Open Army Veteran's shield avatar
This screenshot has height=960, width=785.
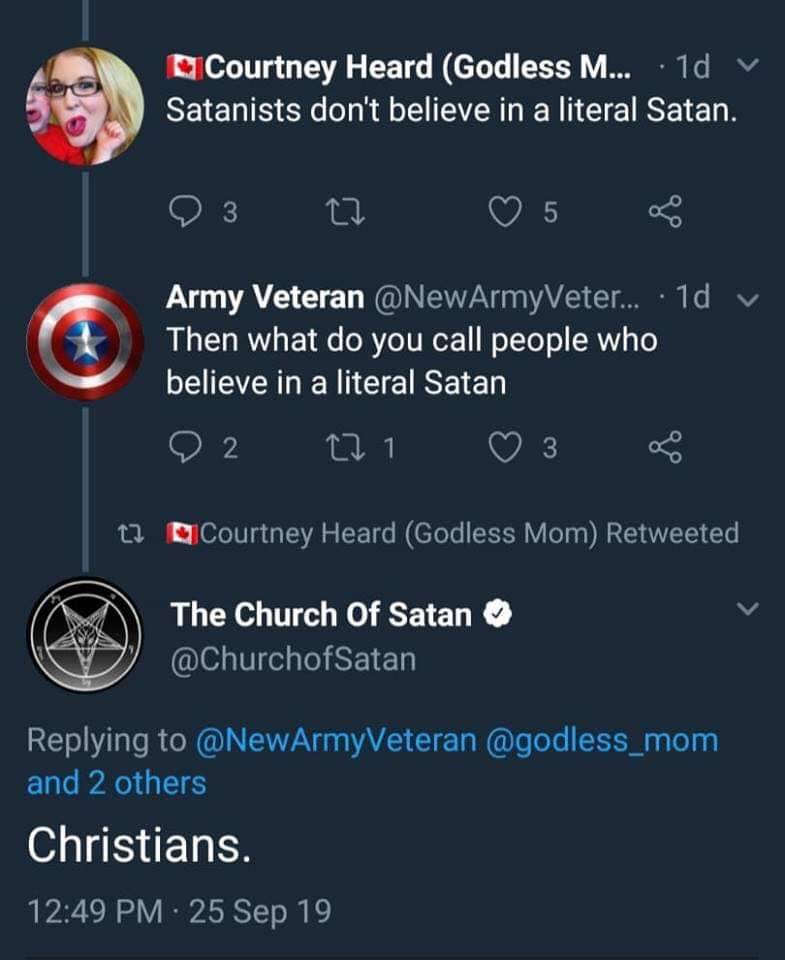click(85, 342)
